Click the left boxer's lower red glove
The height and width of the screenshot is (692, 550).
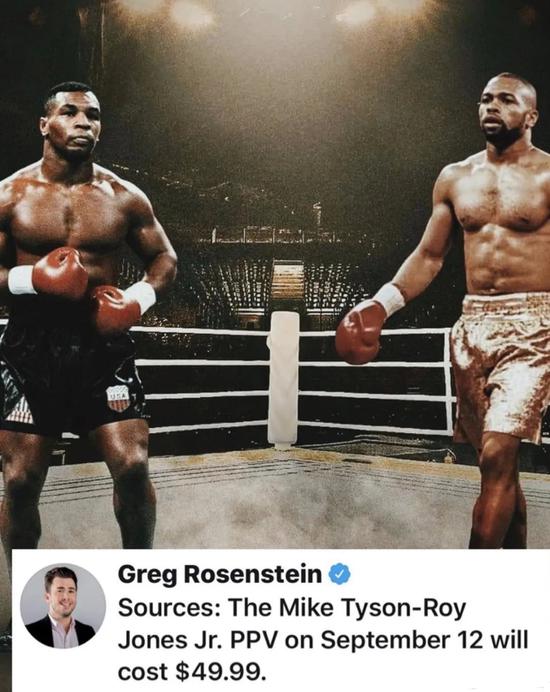coord(115,308)
